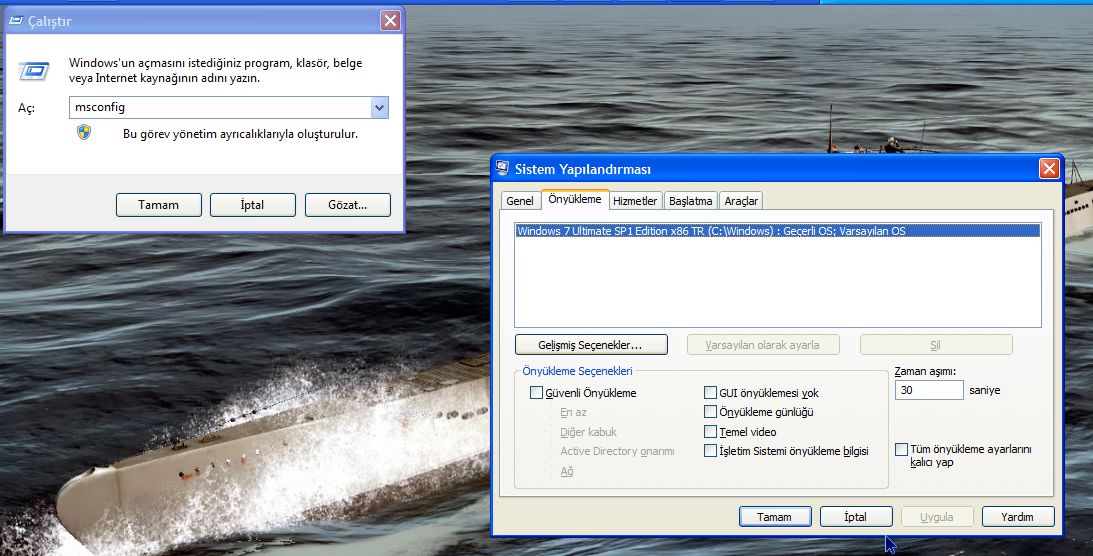The image size is (1093, 556).
Task: Open the Araçlar tab
Action: 741,201
